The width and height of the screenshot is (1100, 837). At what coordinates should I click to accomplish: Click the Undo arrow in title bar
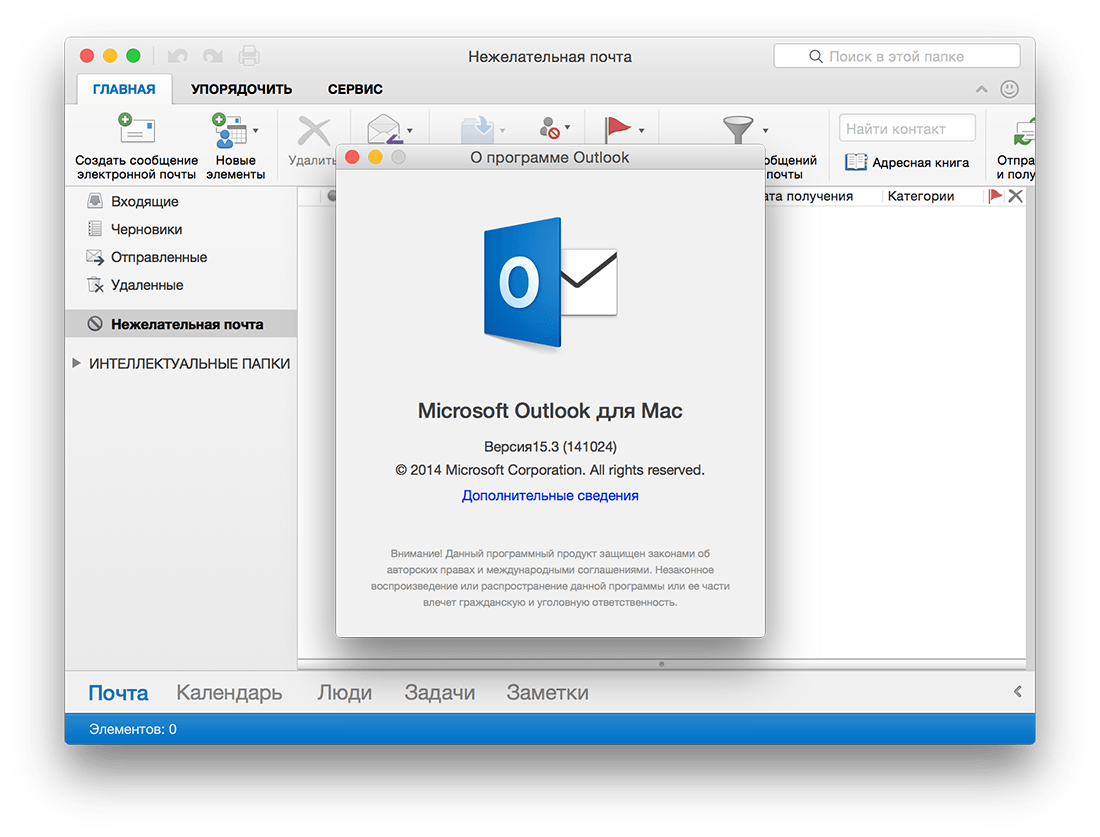pyautogui.click(x=177, y=55)
